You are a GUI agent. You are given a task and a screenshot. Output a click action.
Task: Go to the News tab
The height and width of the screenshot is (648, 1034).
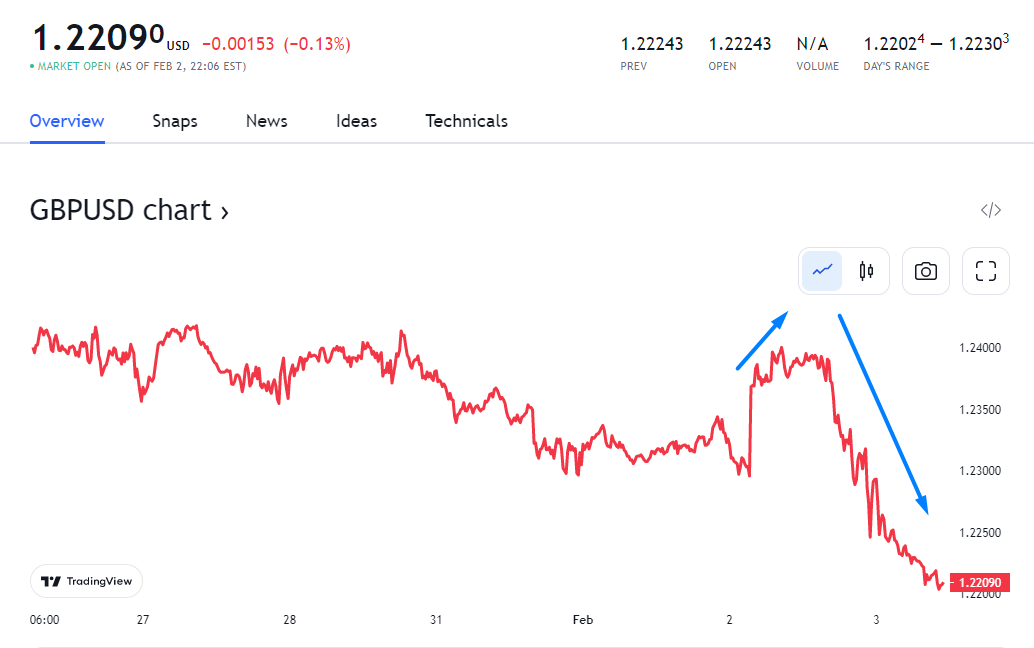tap(267, 121)
